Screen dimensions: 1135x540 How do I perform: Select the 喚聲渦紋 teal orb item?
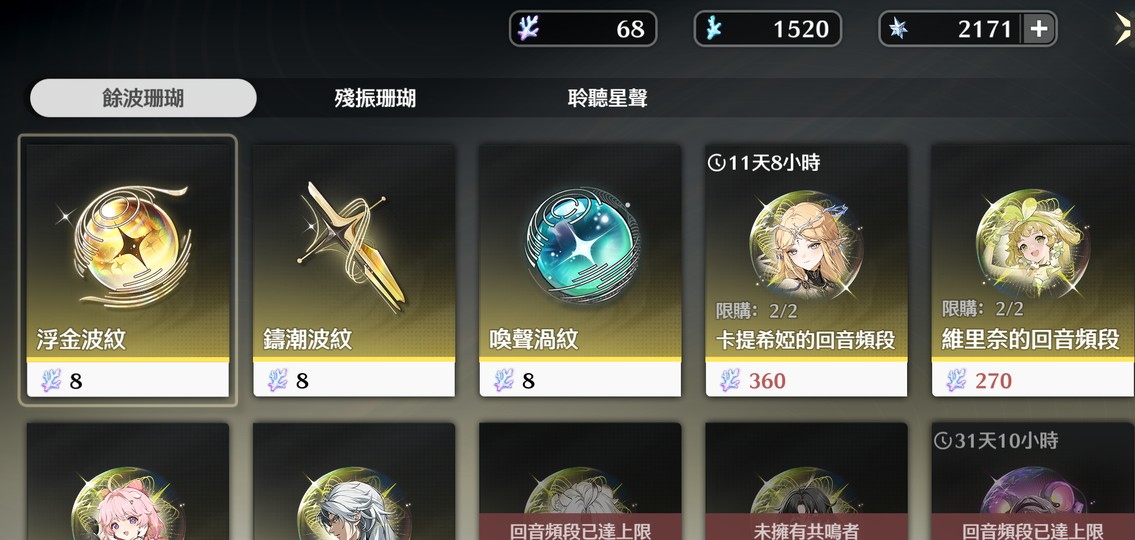(580, 270)
